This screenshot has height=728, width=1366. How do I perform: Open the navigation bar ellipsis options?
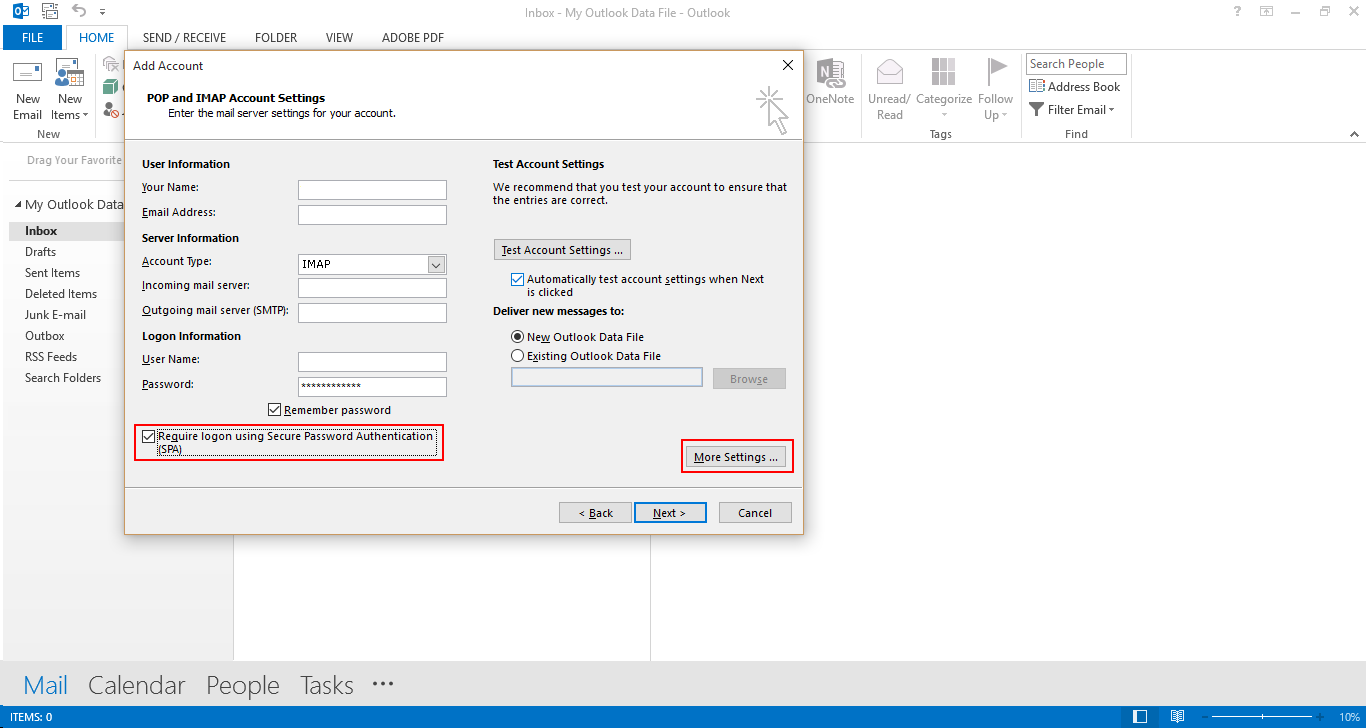pyautogui.click(x=383, y=684)
